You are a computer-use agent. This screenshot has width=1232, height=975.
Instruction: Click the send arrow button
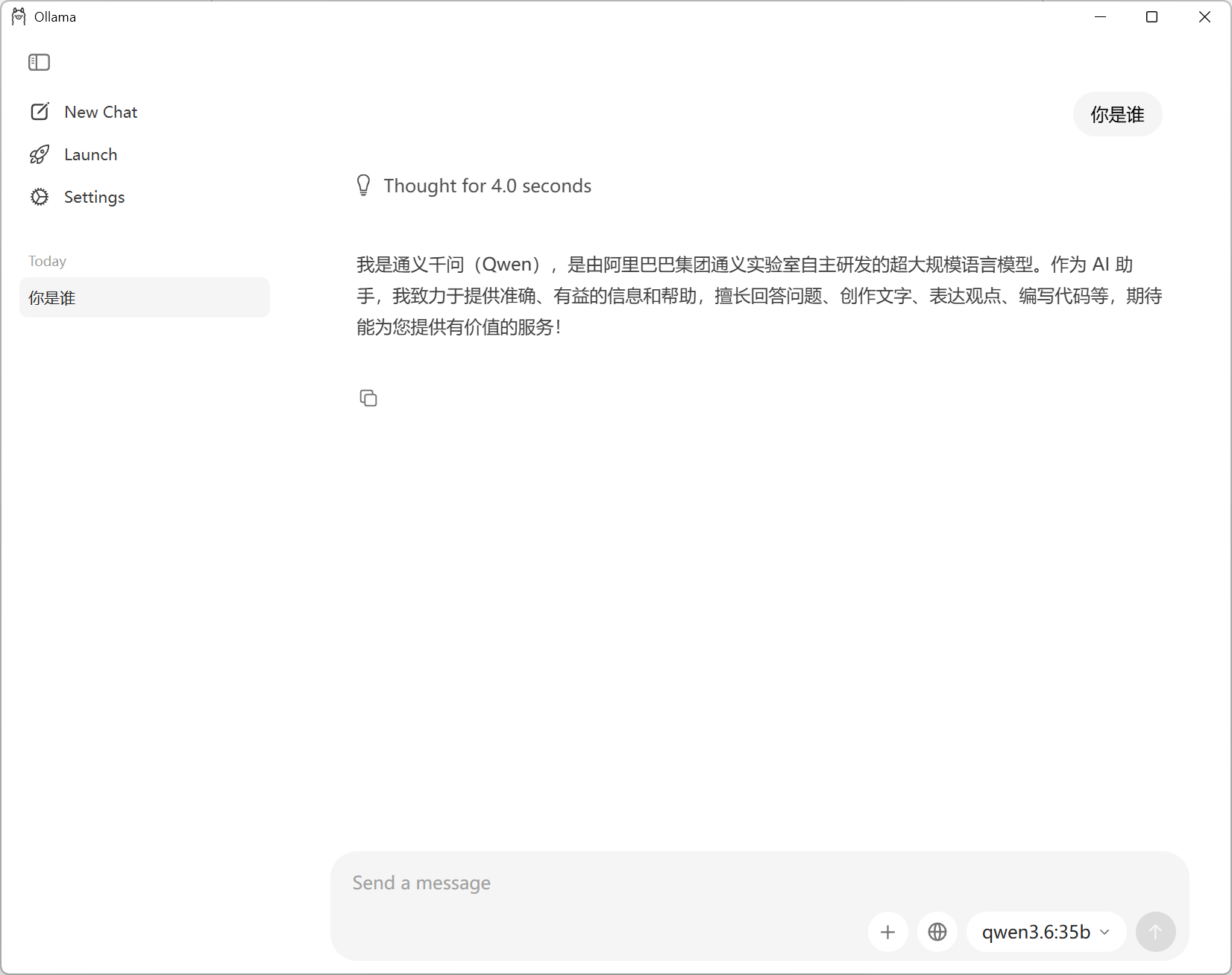1155,932
